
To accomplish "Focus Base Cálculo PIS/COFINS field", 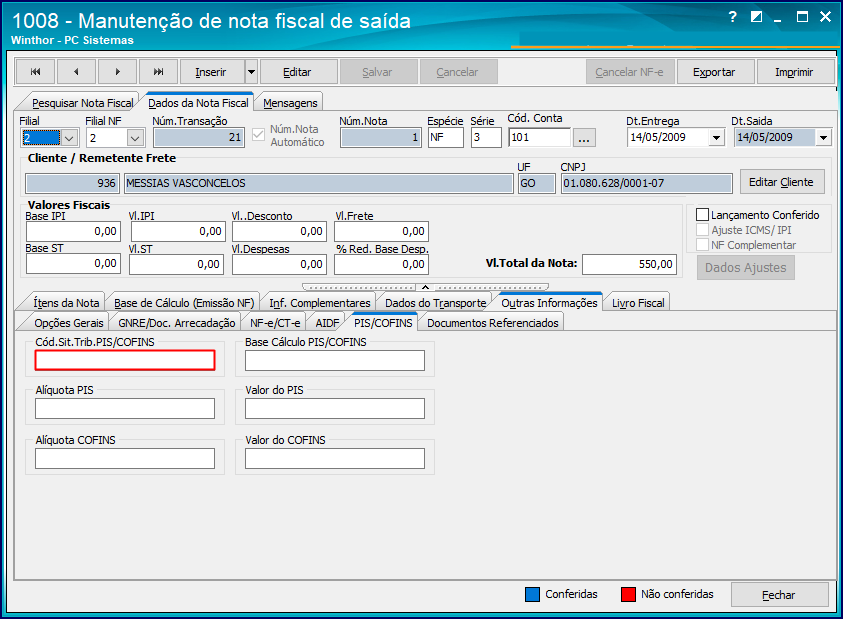I will pos(335,360).
